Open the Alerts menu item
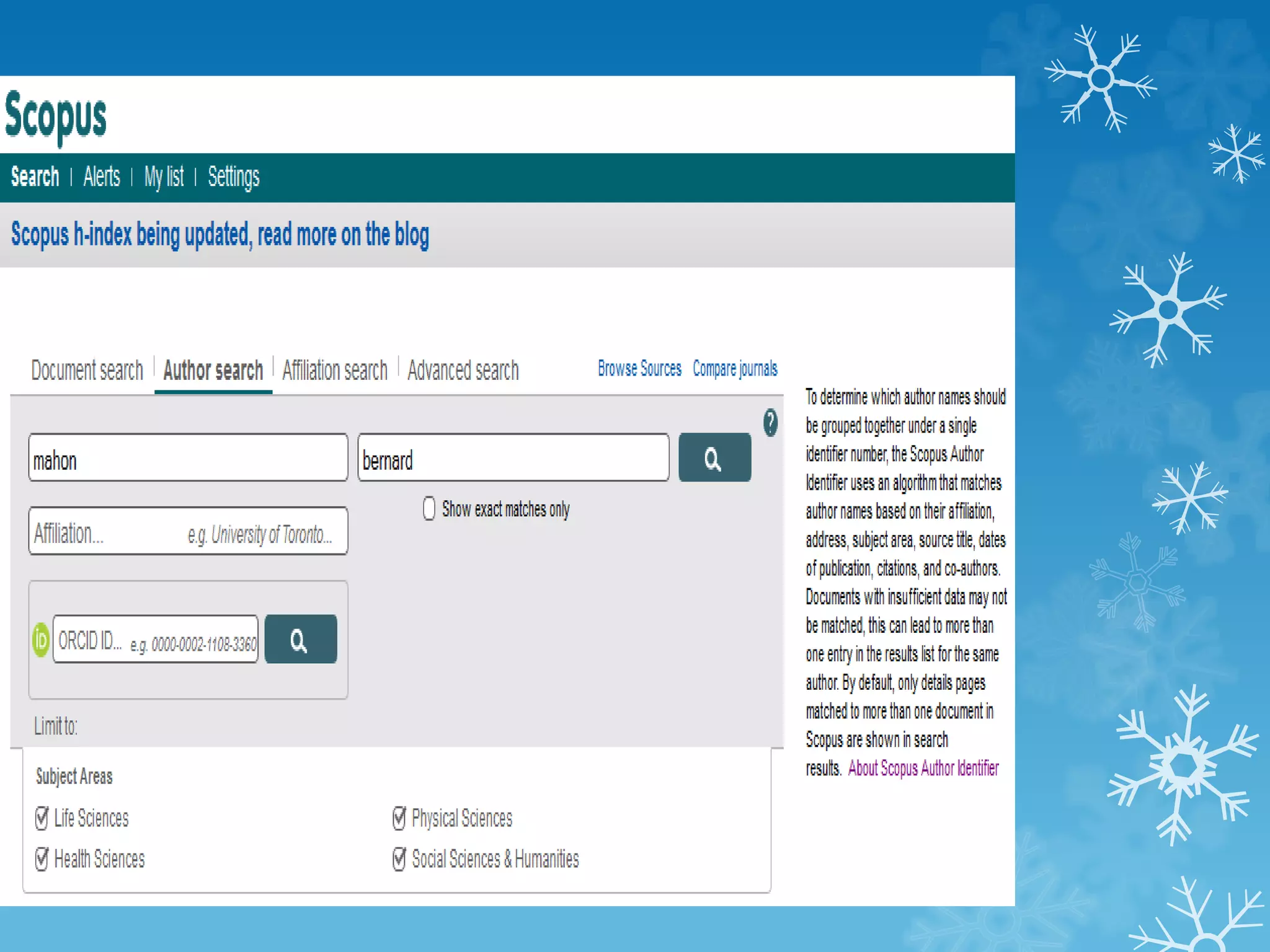This screenshot has width=1270, height=952. (102, 177)
